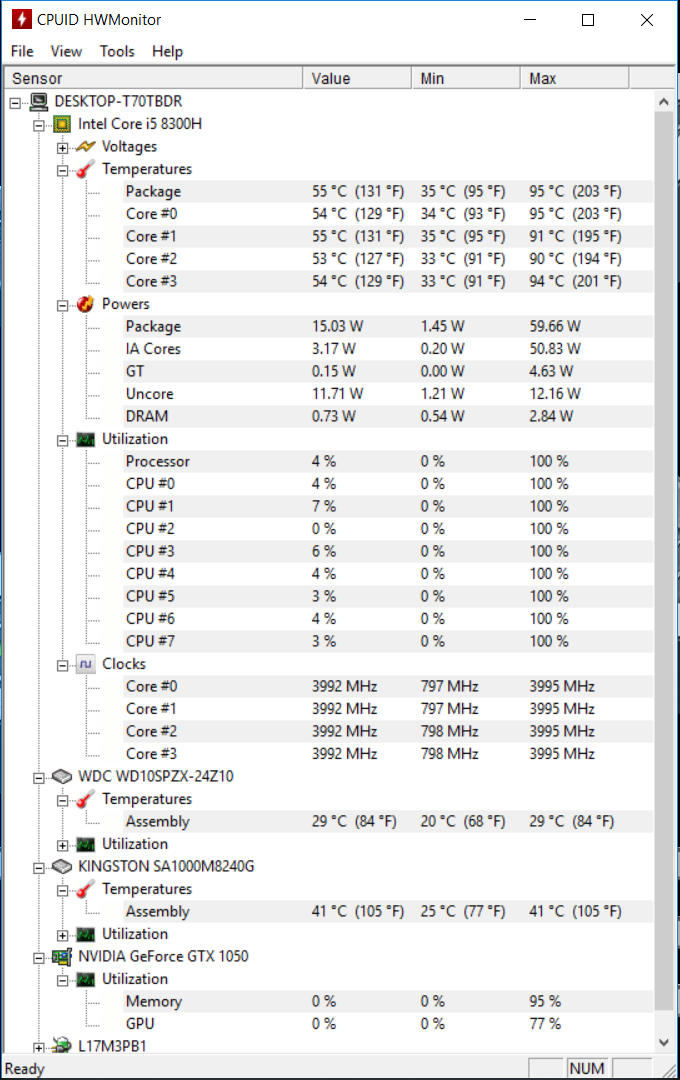
Task: Click the Powers flame icon
Action: pos(85,304)
